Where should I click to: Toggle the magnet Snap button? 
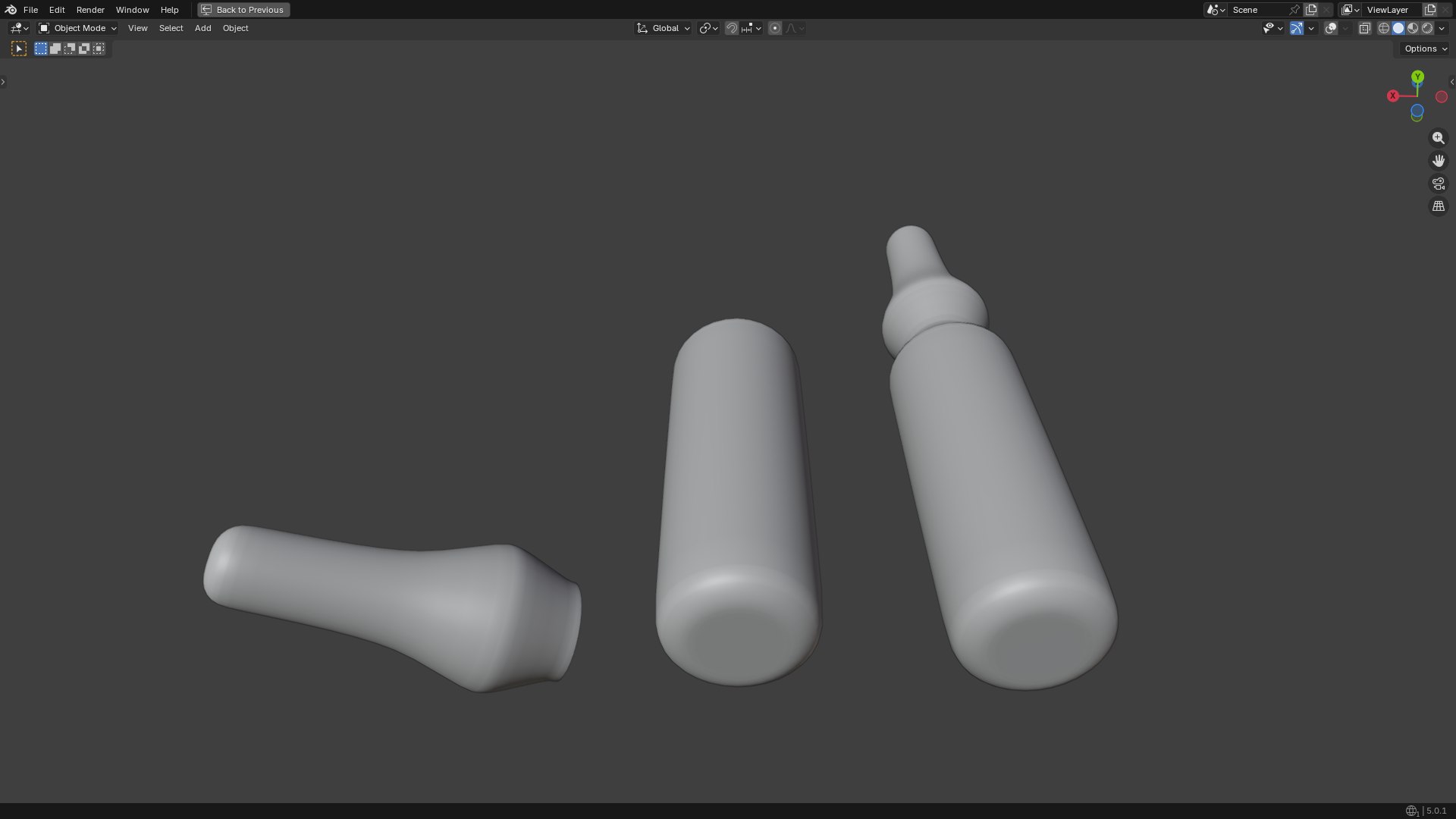[732, 28]
